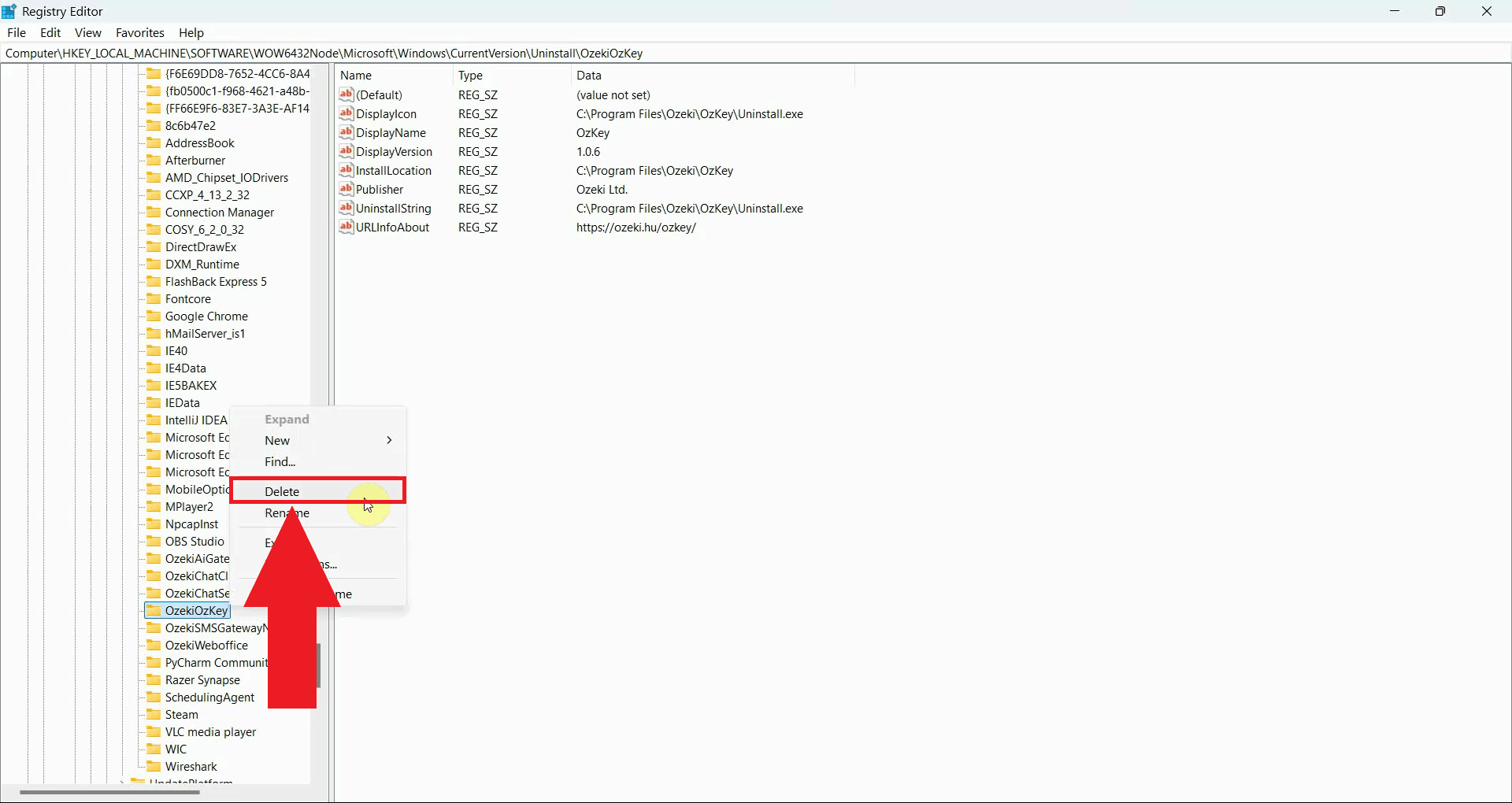Open the New submenu in context menu
Screen dimensions: 1512x803
point(277,440)
